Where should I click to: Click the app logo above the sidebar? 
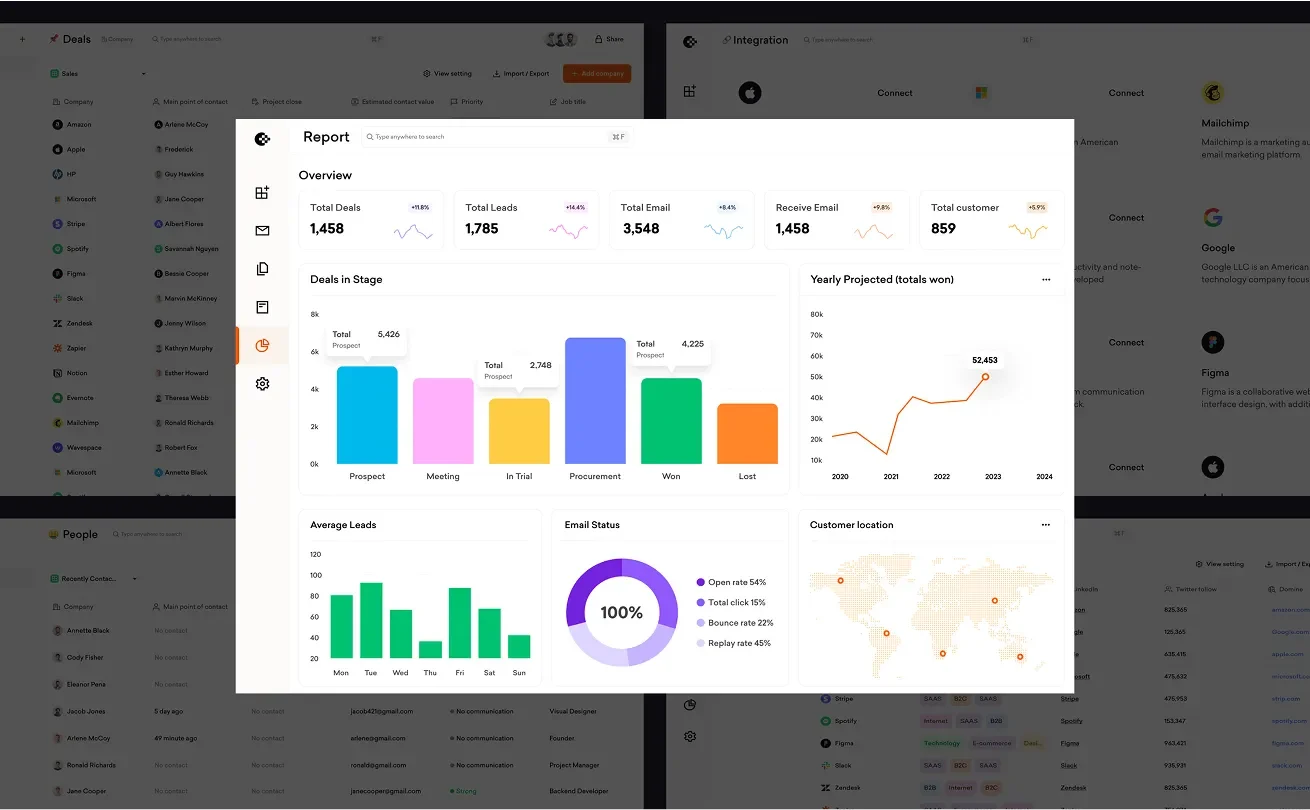point(262,139)
